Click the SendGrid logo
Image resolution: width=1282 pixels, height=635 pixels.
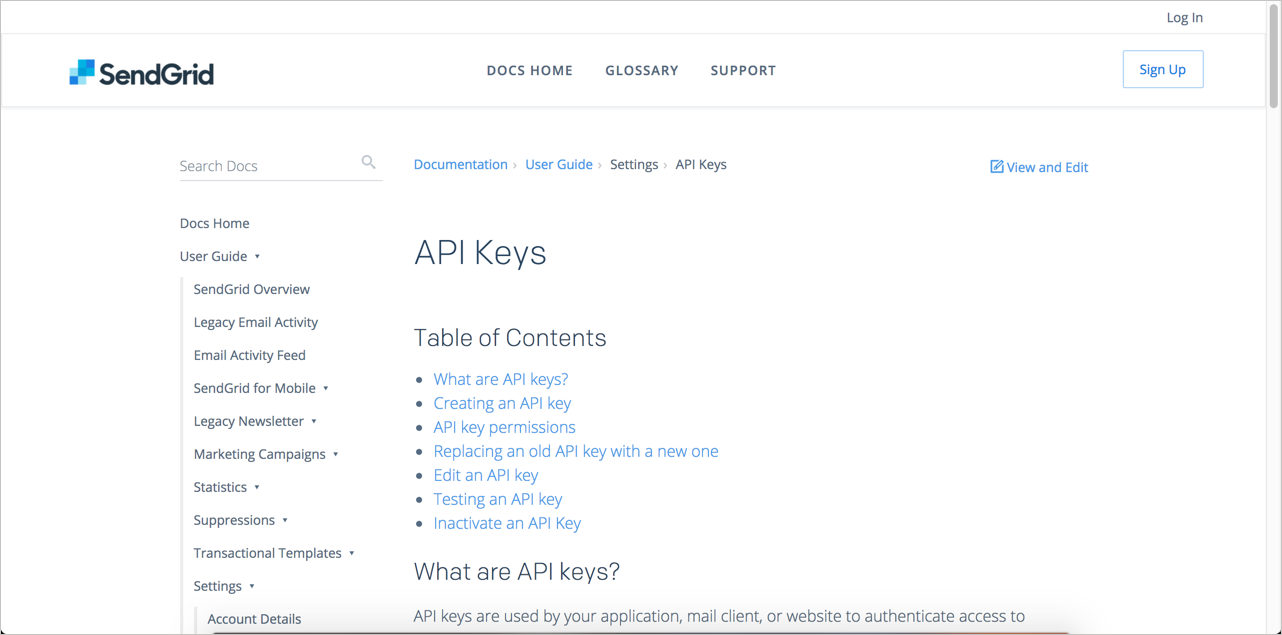click(x=141, y=72)
